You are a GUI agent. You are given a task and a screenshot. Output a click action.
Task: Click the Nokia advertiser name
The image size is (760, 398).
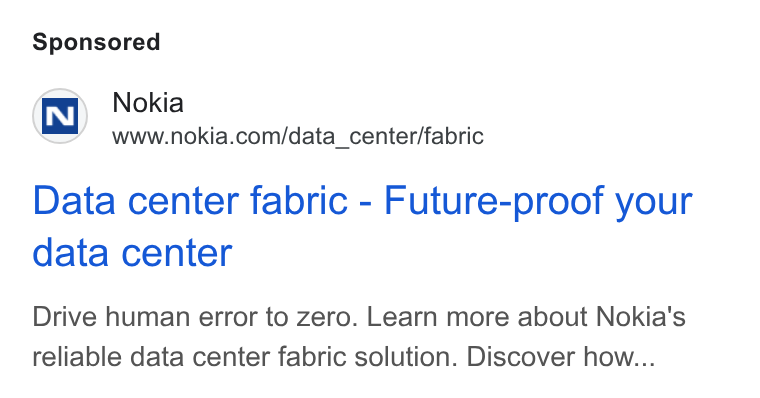148,103
